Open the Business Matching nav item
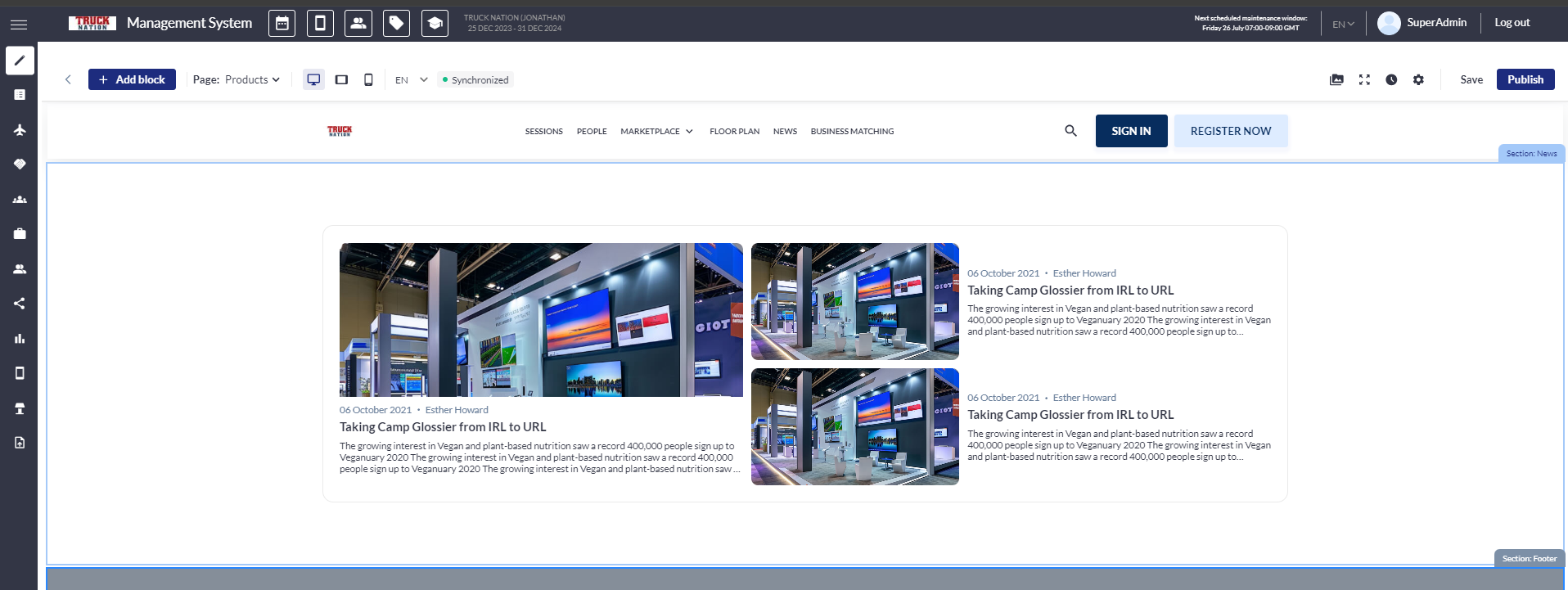The width and height of the screenshot is (1568, 590). click(852, 131)
